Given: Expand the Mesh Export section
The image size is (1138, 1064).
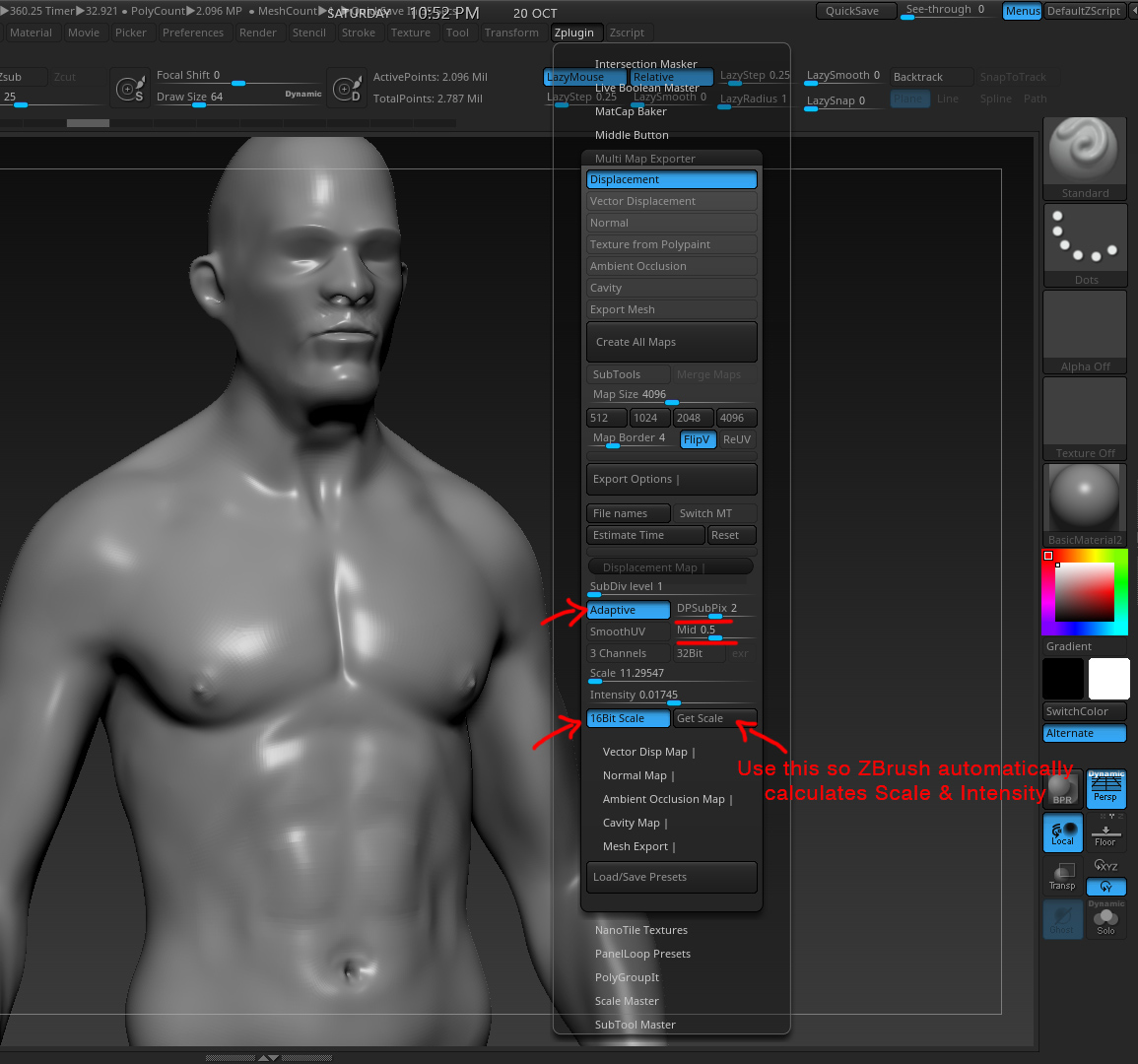Looking at the screenshot, I should pos(638,846).
